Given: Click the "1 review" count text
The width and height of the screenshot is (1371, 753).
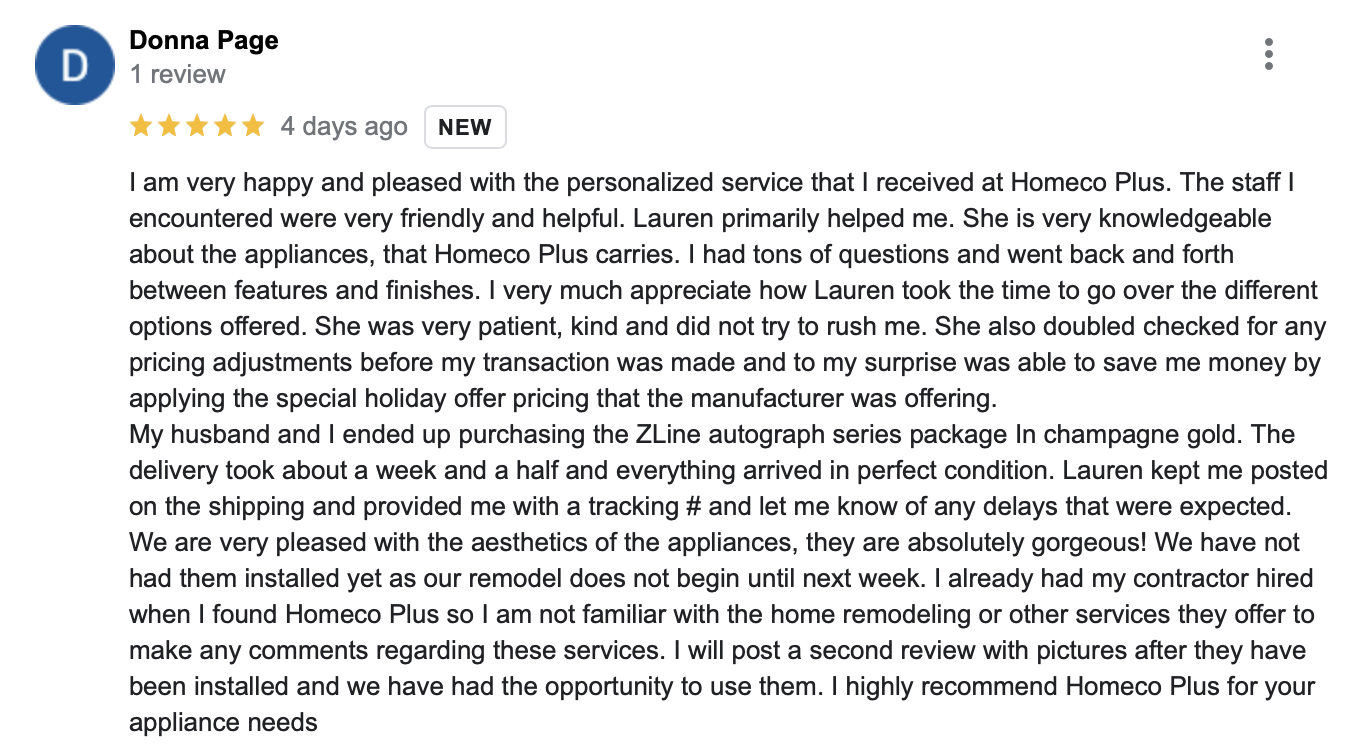Looking at the screenshot, I should pyautogui.click(x=178, y=74).
